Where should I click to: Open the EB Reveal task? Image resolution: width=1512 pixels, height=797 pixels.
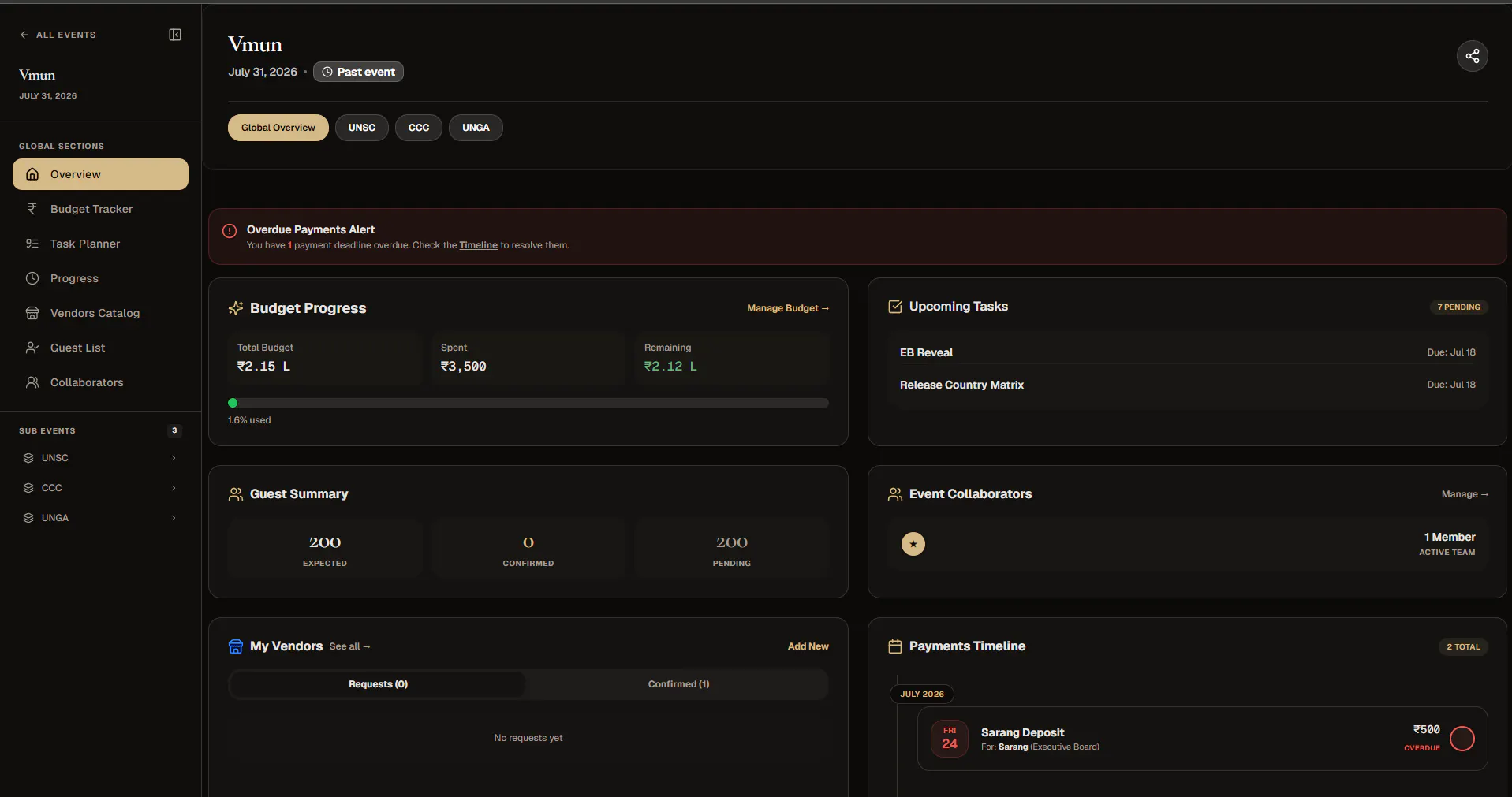click(1187, 352)
